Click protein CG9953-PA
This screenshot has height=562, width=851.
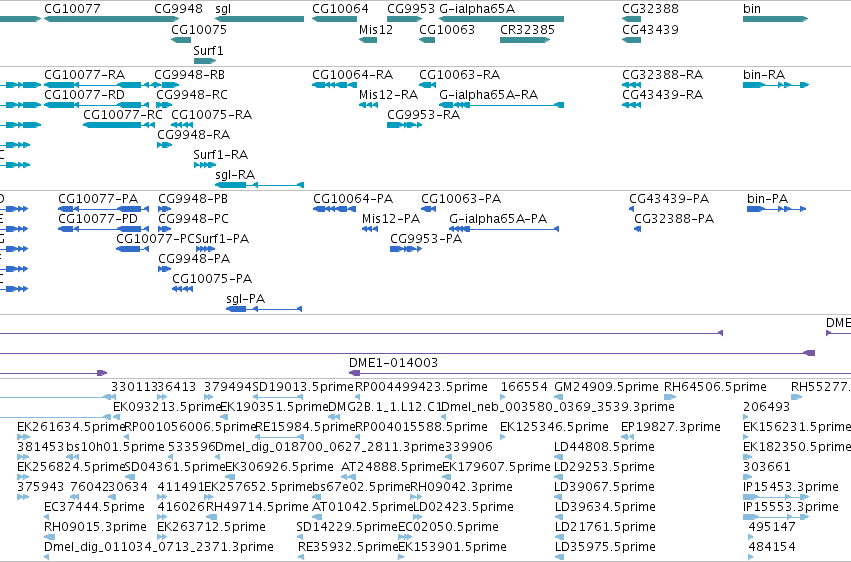[x=406, y=250]
